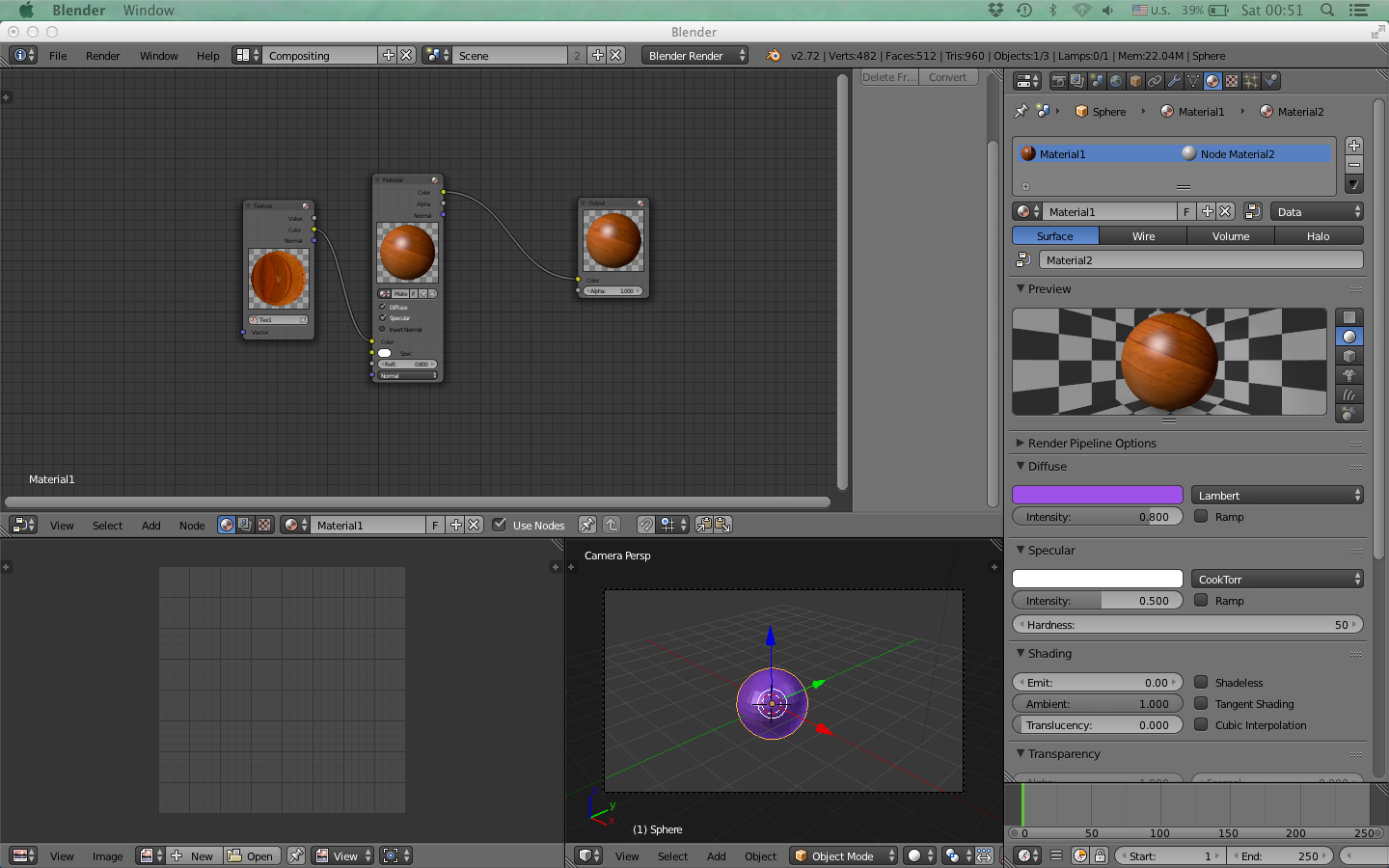1389x868 pixels.
Task: Open the Particles properties tab (sparkles icon)
Action: 1251,81
